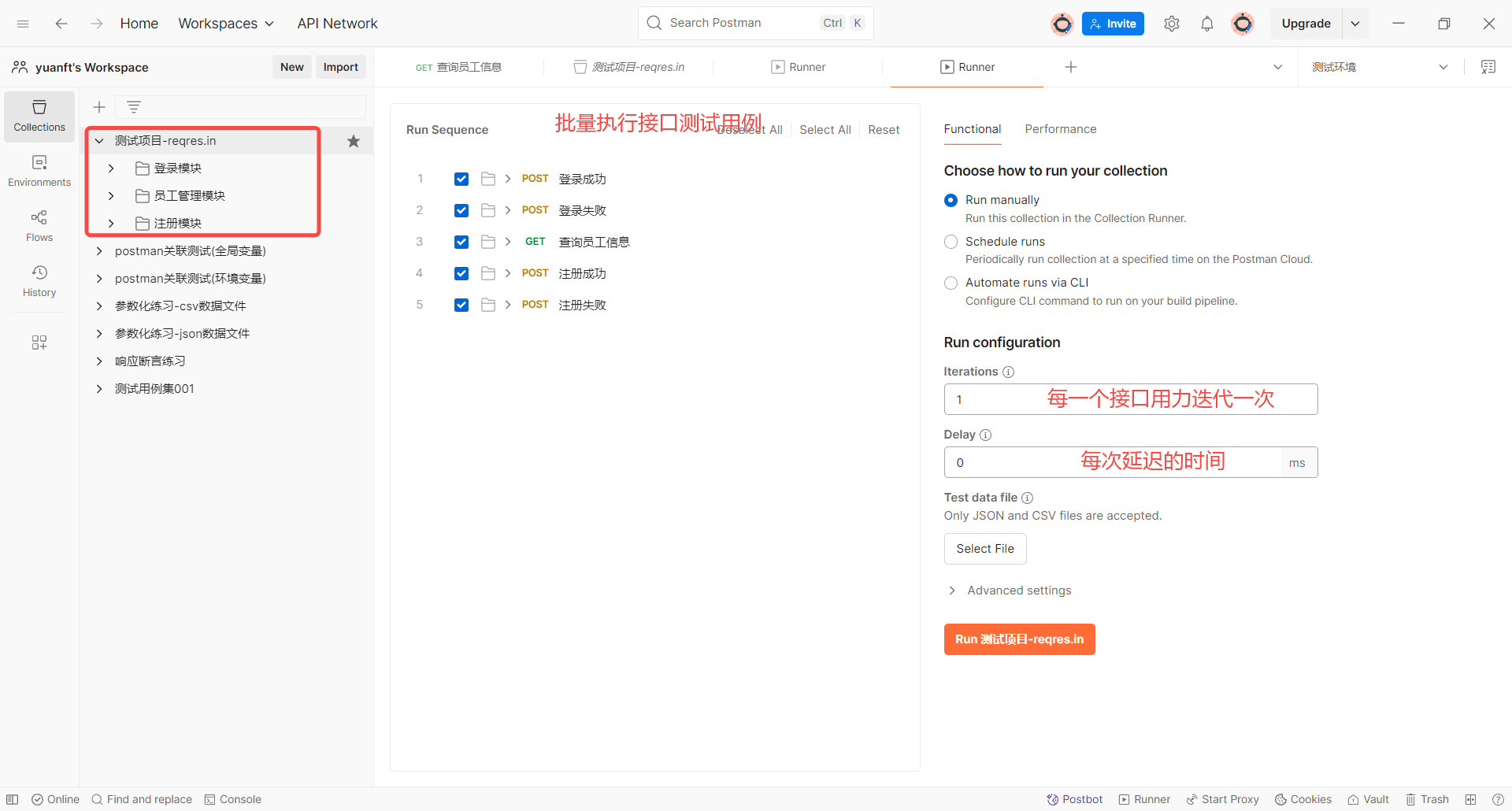Click the Iterations info icon
This screenshot has width=1512, height=811.
pyautogui.click(x=1008, y=372)
